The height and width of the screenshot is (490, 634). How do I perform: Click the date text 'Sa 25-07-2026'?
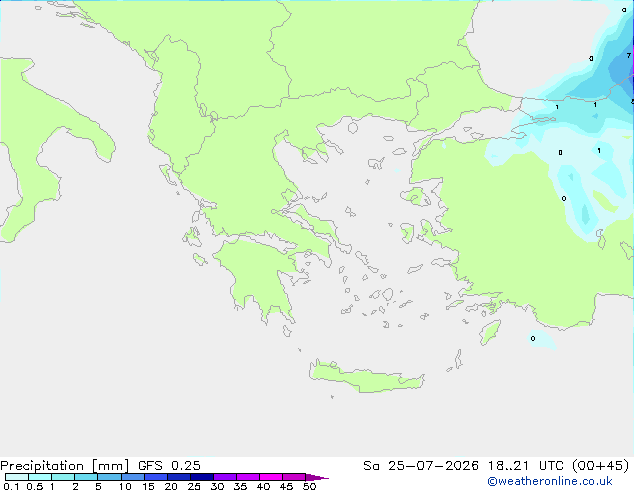point(421,466)
